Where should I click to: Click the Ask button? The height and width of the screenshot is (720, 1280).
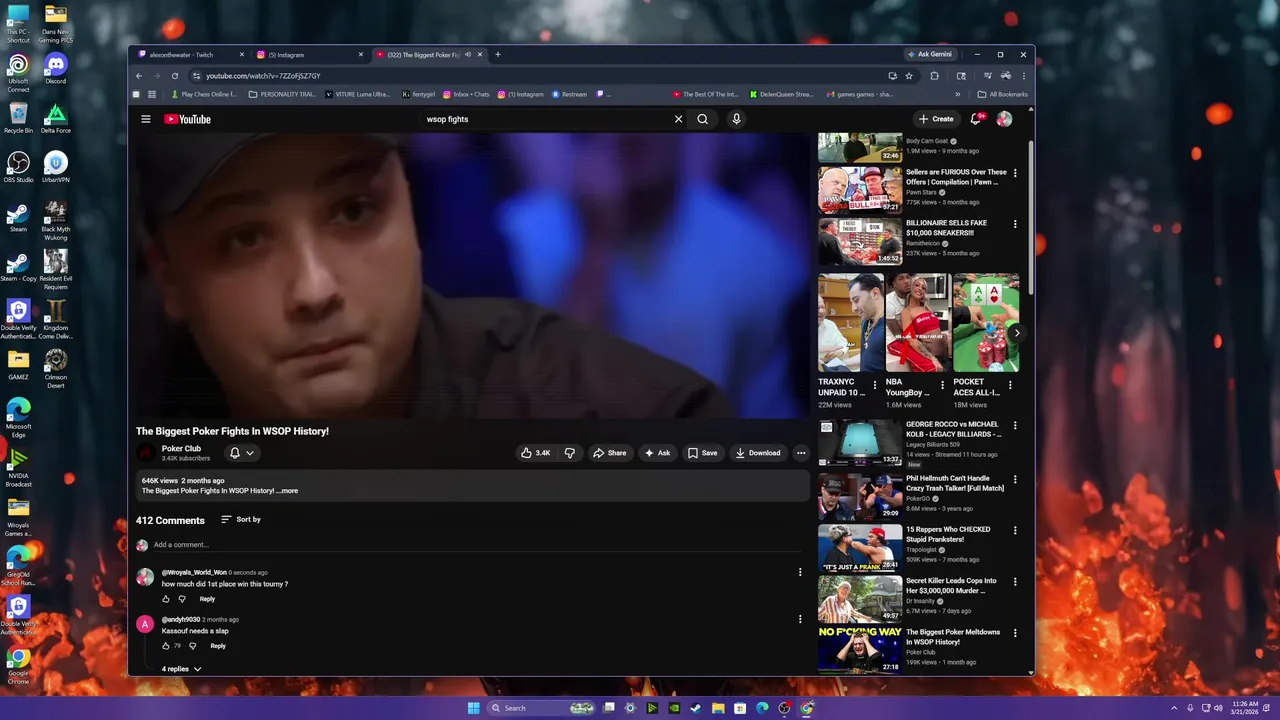[x=657, y=453]
